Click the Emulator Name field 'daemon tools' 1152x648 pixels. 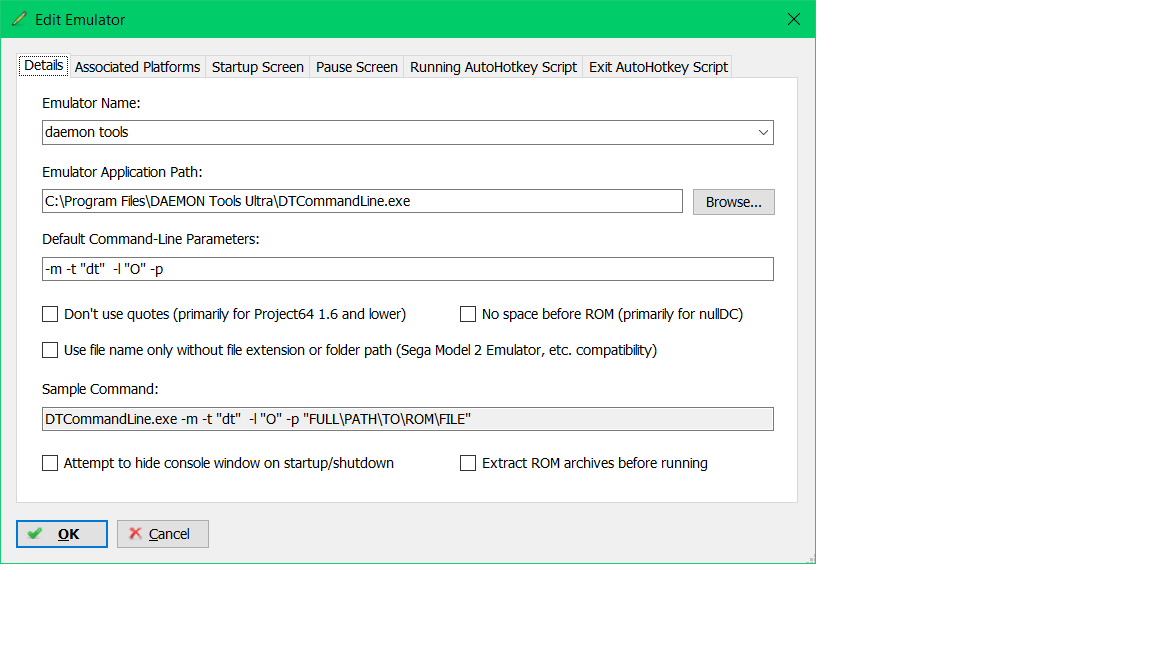408,132
